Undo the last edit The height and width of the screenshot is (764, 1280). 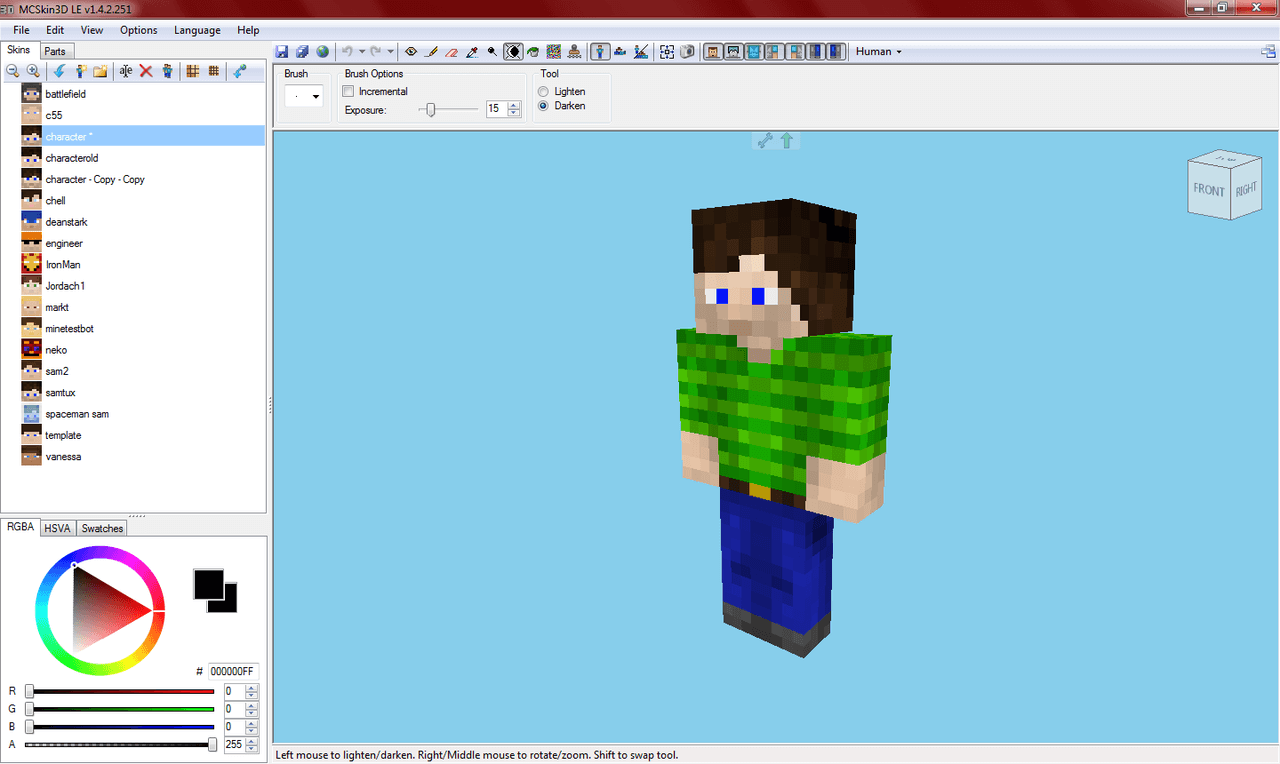point(347,51)
